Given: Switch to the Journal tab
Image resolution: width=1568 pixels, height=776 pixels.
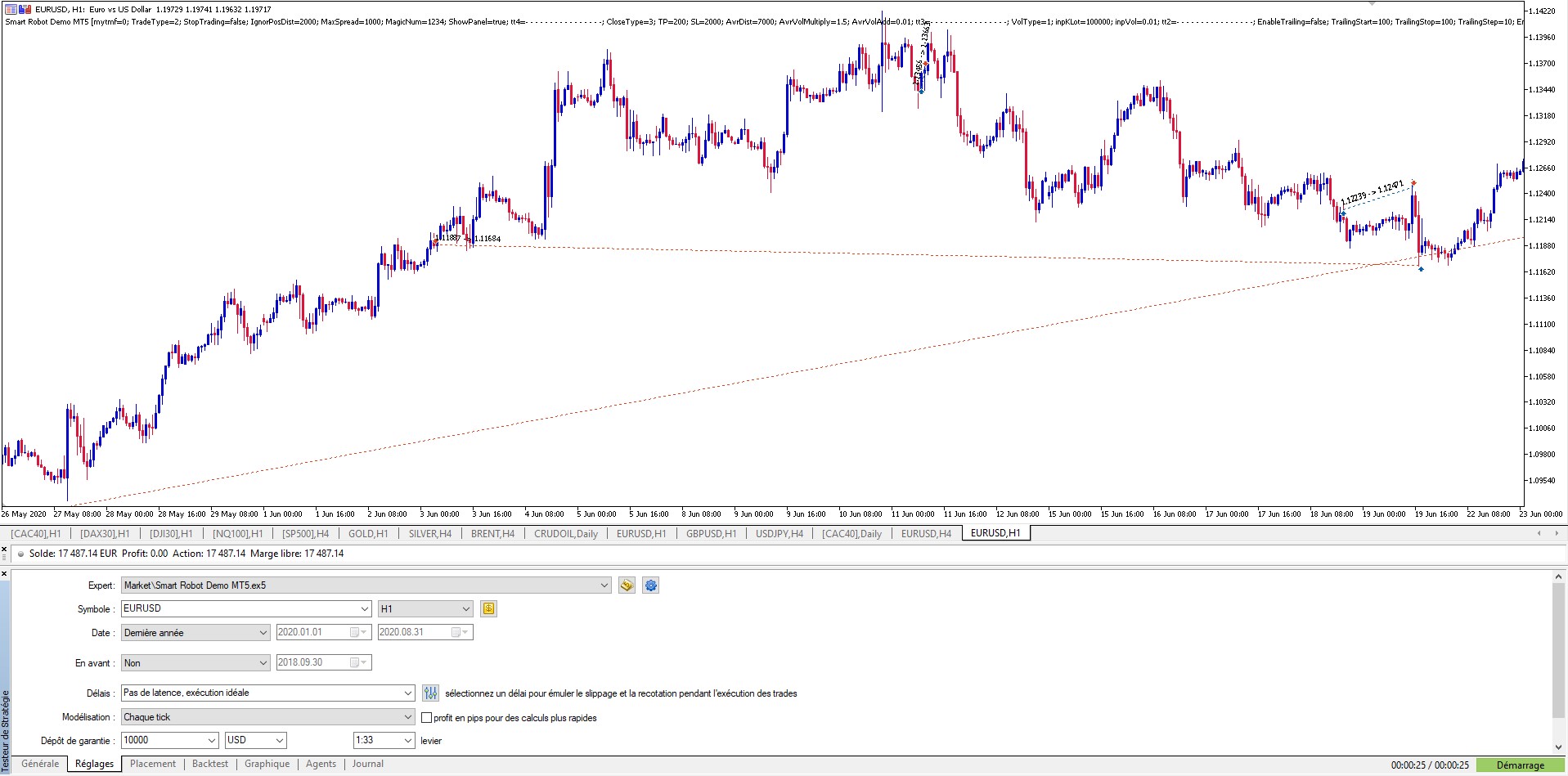Looking at the screenshot, I should 367,764.
